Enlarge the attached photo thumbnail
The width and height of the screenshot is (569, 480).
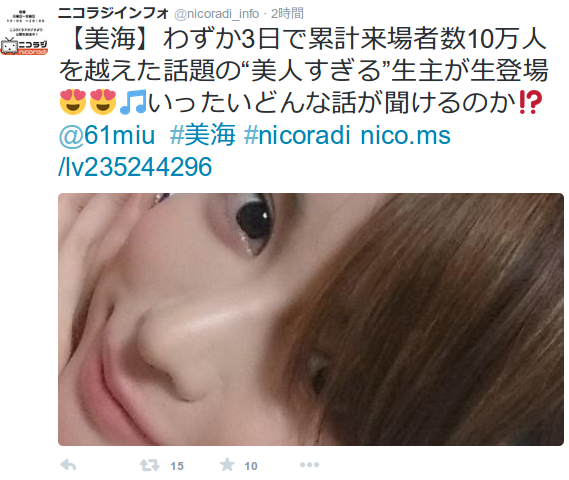coord(311,319)
